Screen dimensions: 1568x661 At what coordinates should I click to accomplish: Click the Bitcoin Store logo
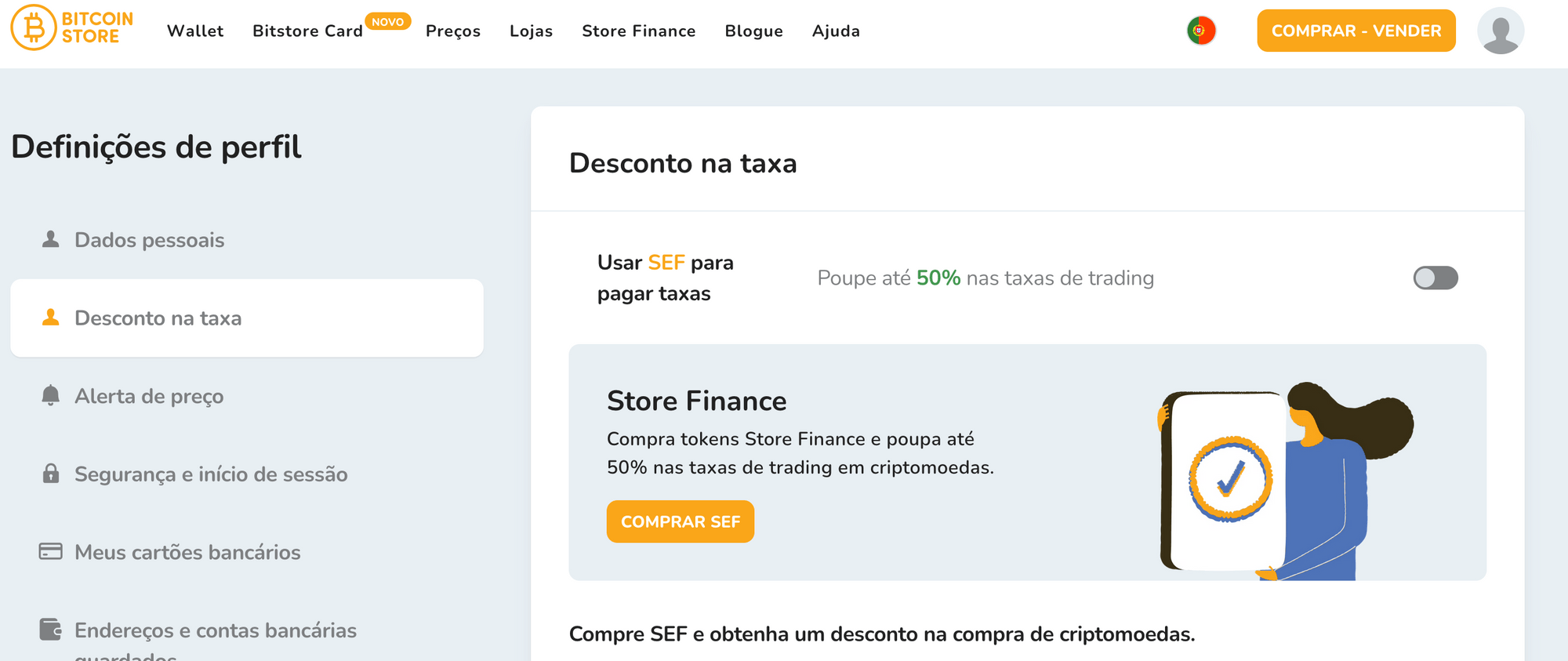coord(71,28)
